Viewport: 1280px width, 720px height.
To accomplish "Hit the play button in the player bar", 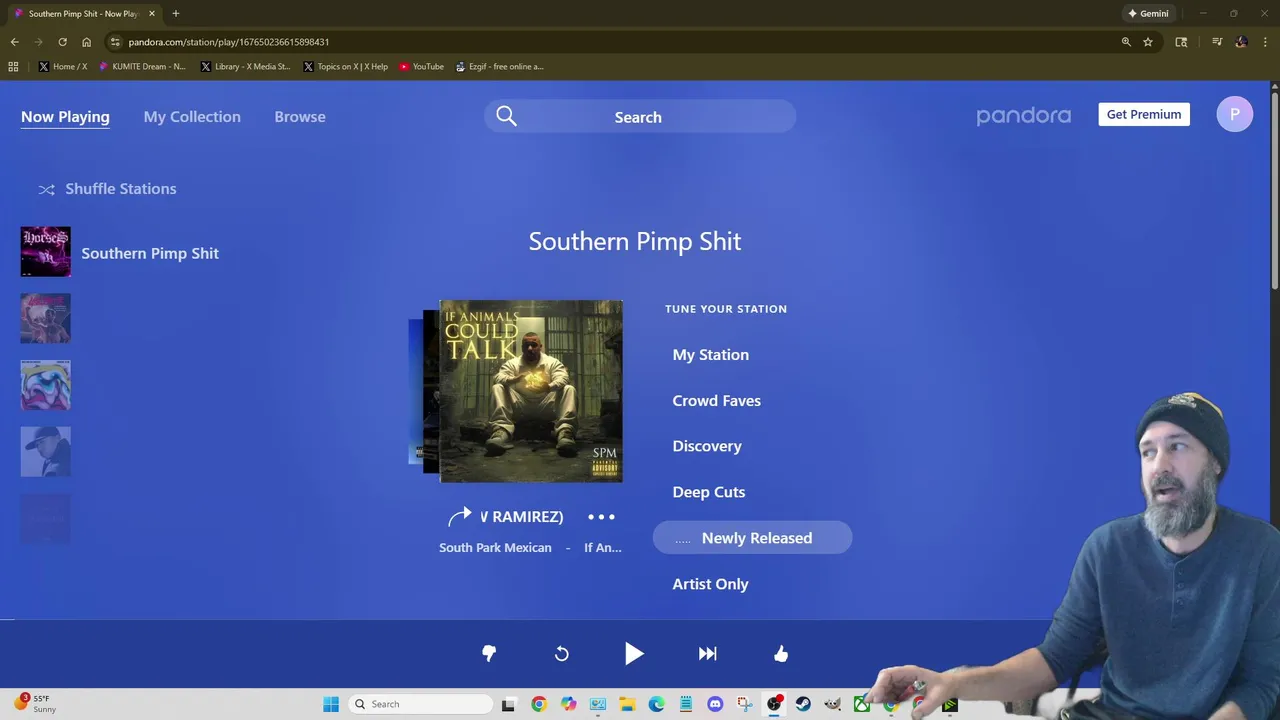I will pos(634,654).
